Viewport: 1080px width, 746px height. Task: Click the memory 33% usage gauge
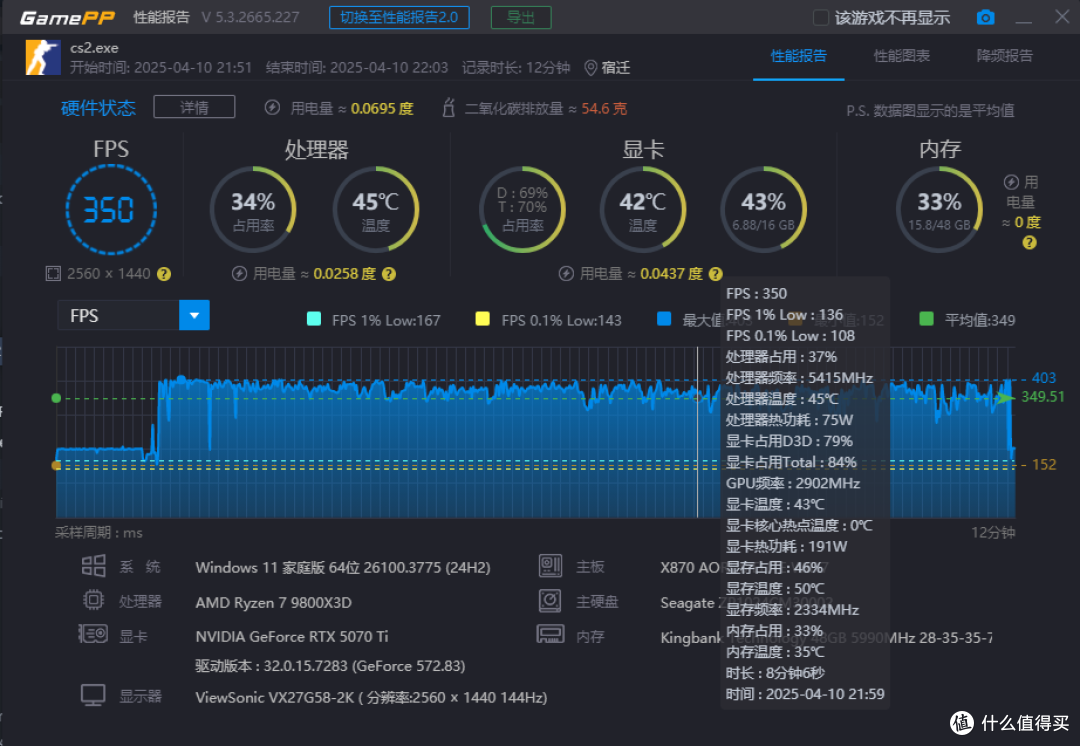pyautogui.click(x=939, y=209)
